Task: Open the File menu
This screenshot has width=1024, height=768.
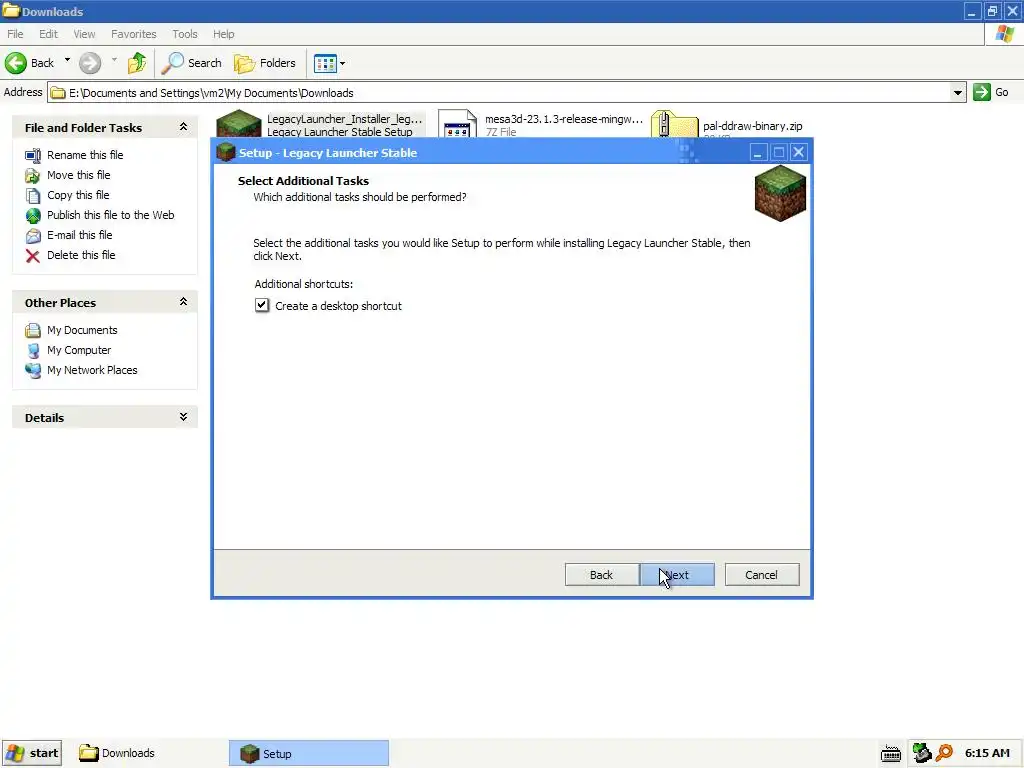Action: 15,34
